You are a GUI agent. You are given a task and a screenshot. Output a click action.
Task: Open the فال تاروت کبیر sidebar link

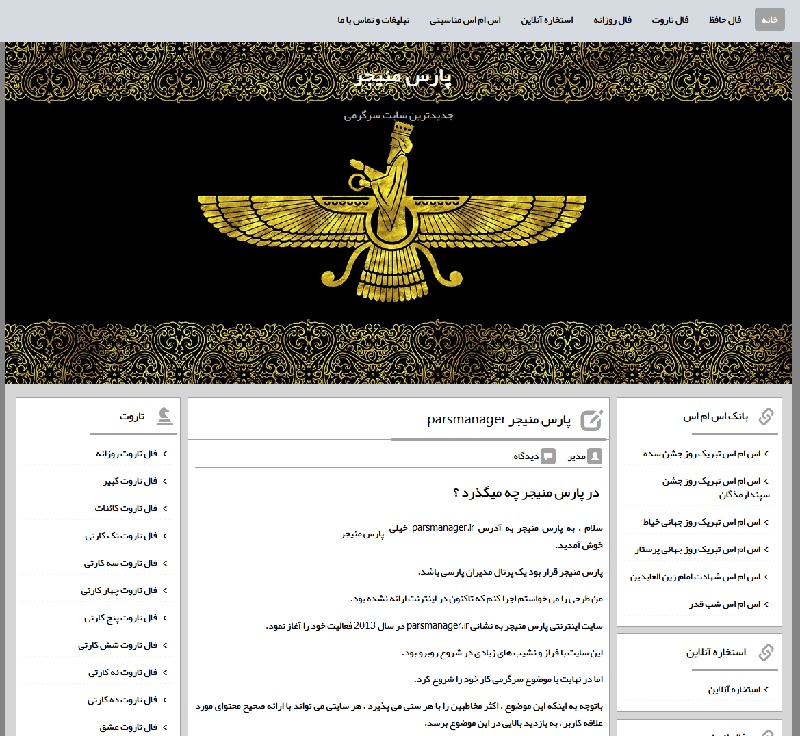point(130,481)
